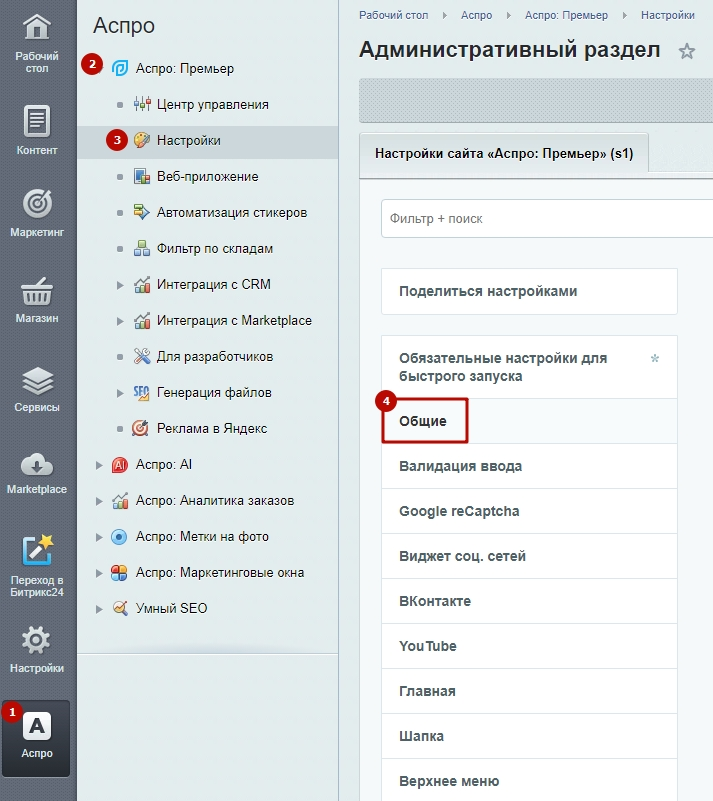
Task: Expand the Аспро: AI node
Action: pos(99,465)
